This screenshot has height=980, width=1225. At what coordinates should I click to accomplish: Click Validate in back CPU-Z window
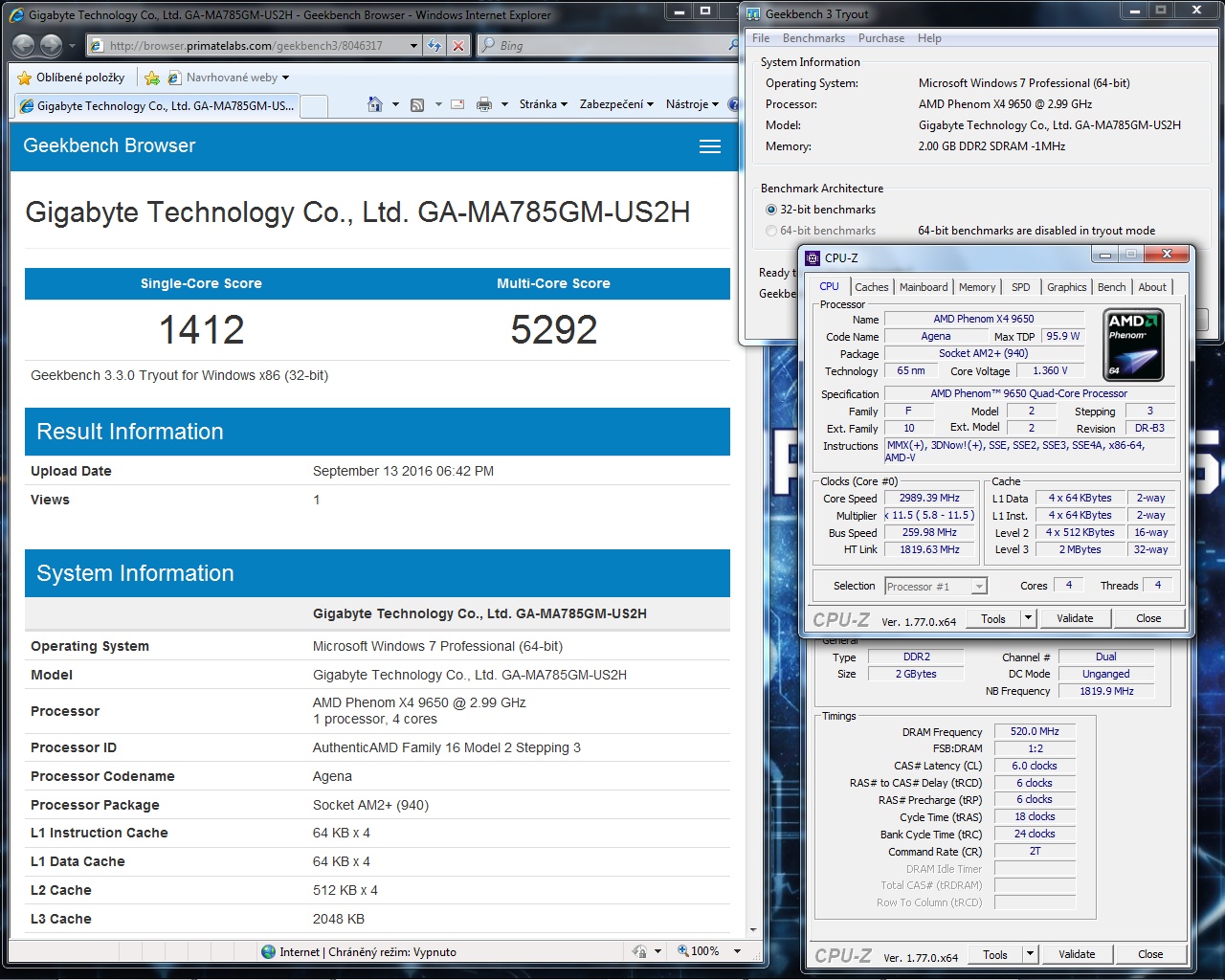pyautogui.click(x=1077, y=954)
